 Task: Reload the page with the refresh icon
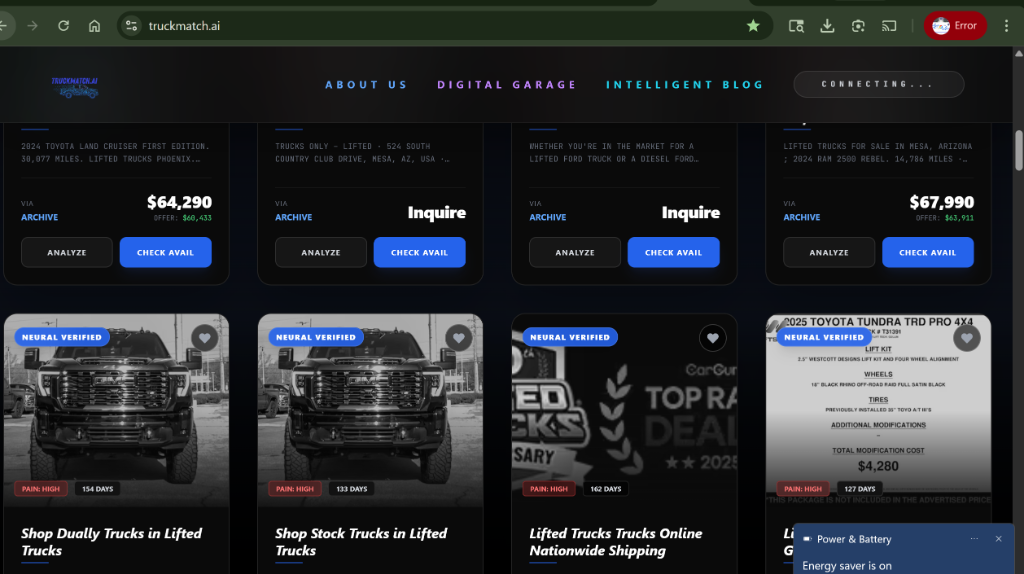63,26
